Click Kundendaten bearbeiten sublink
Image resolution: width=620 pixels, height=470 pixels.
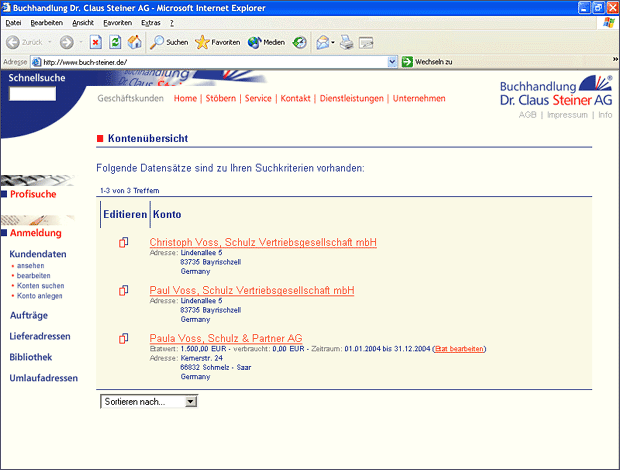pyautogui.click(x=34, y=276)
